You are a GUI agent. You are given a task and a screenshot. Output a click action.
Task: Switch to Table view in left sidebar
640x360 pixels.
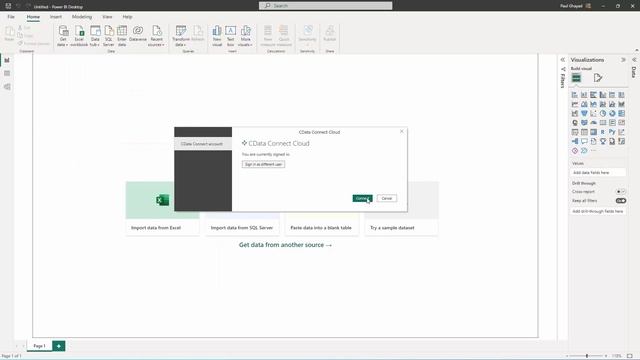click(x=7, y=73)
